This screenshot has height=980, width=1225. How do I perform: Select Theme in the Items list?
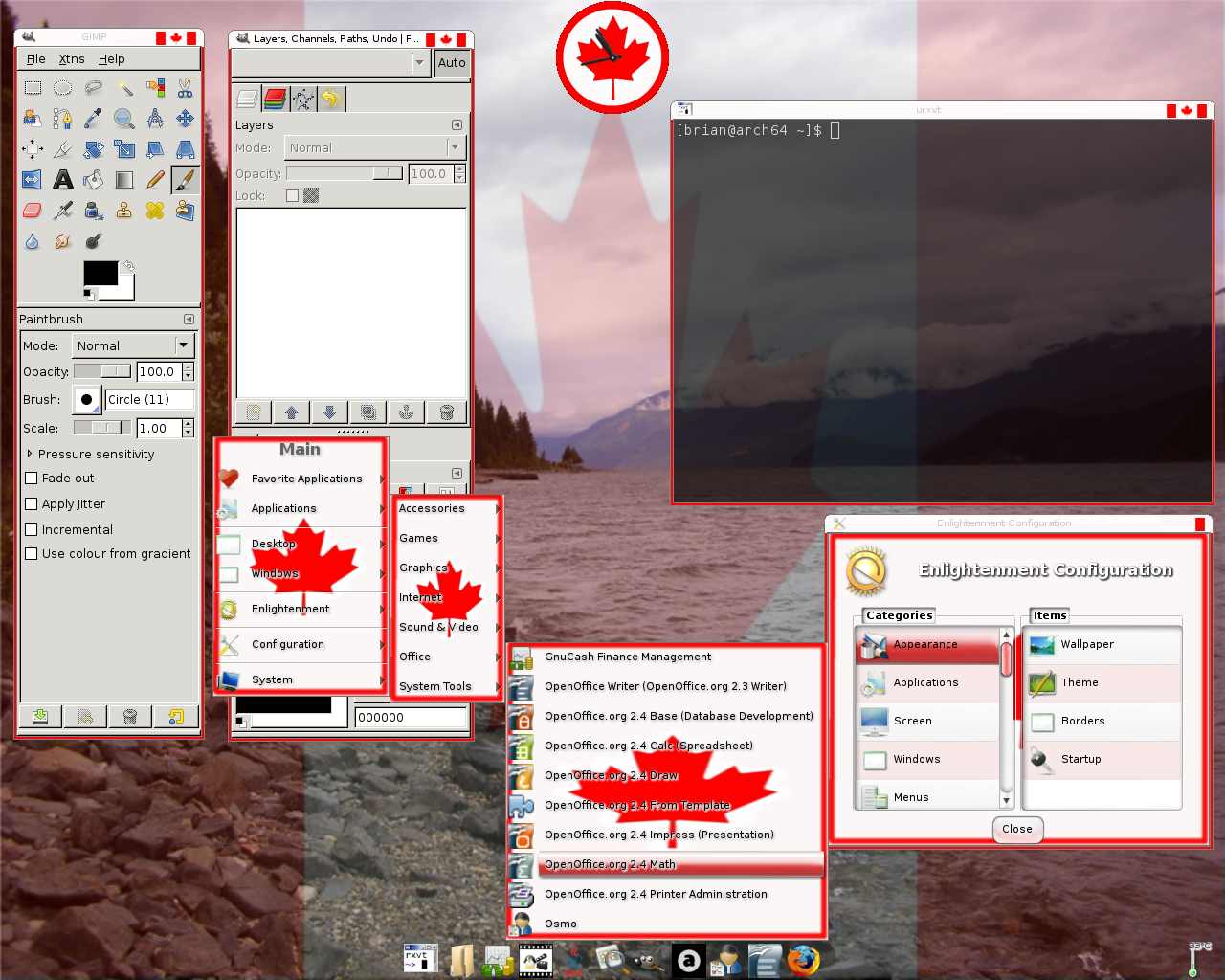(1102, 683)
